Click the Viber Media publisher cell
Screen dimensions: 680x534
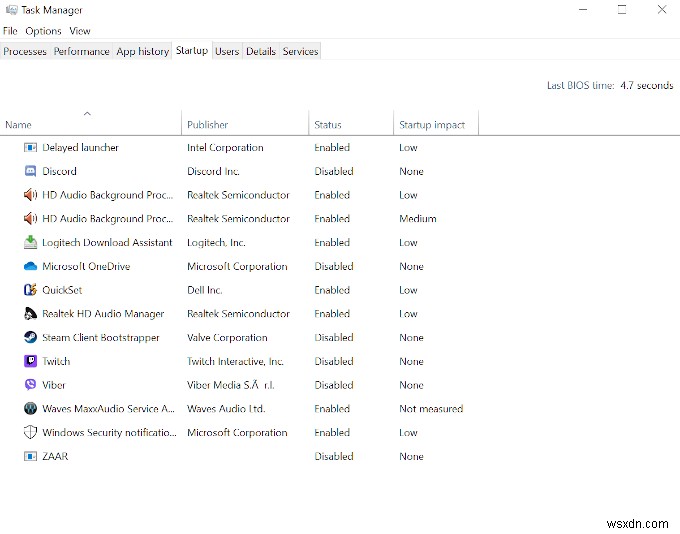click(x=230, y=385)
